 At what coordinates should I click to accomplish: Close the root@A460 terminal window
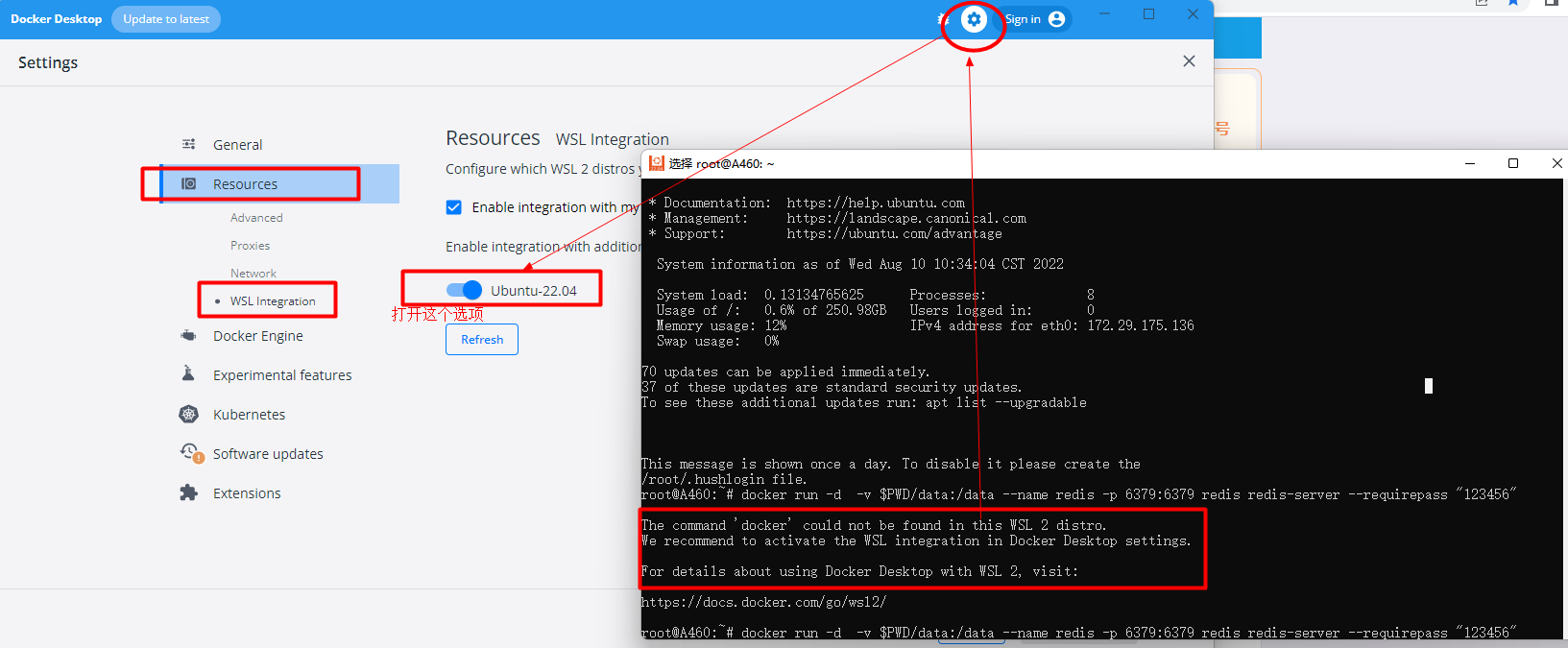1556,163
